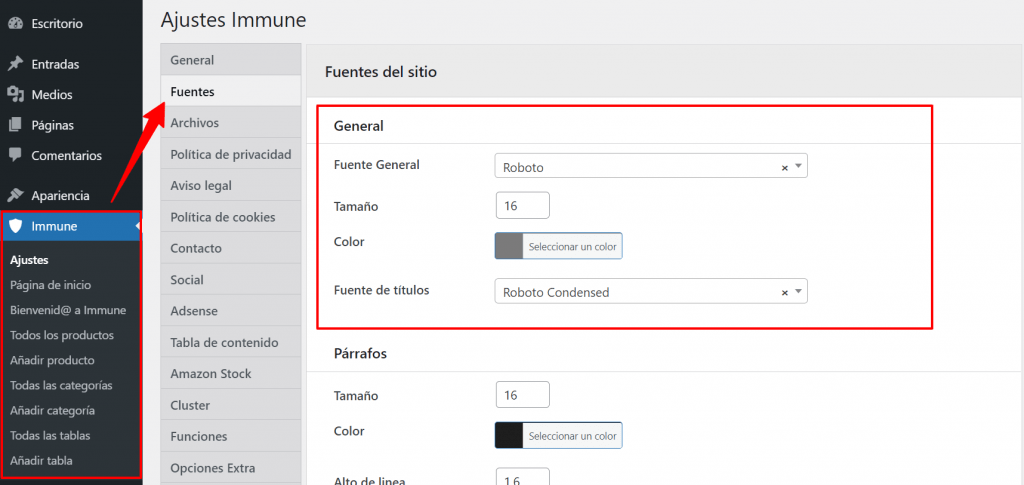1024x485 pixels.
Task: Click the gray General color swatch
Action: coord(509,246)
